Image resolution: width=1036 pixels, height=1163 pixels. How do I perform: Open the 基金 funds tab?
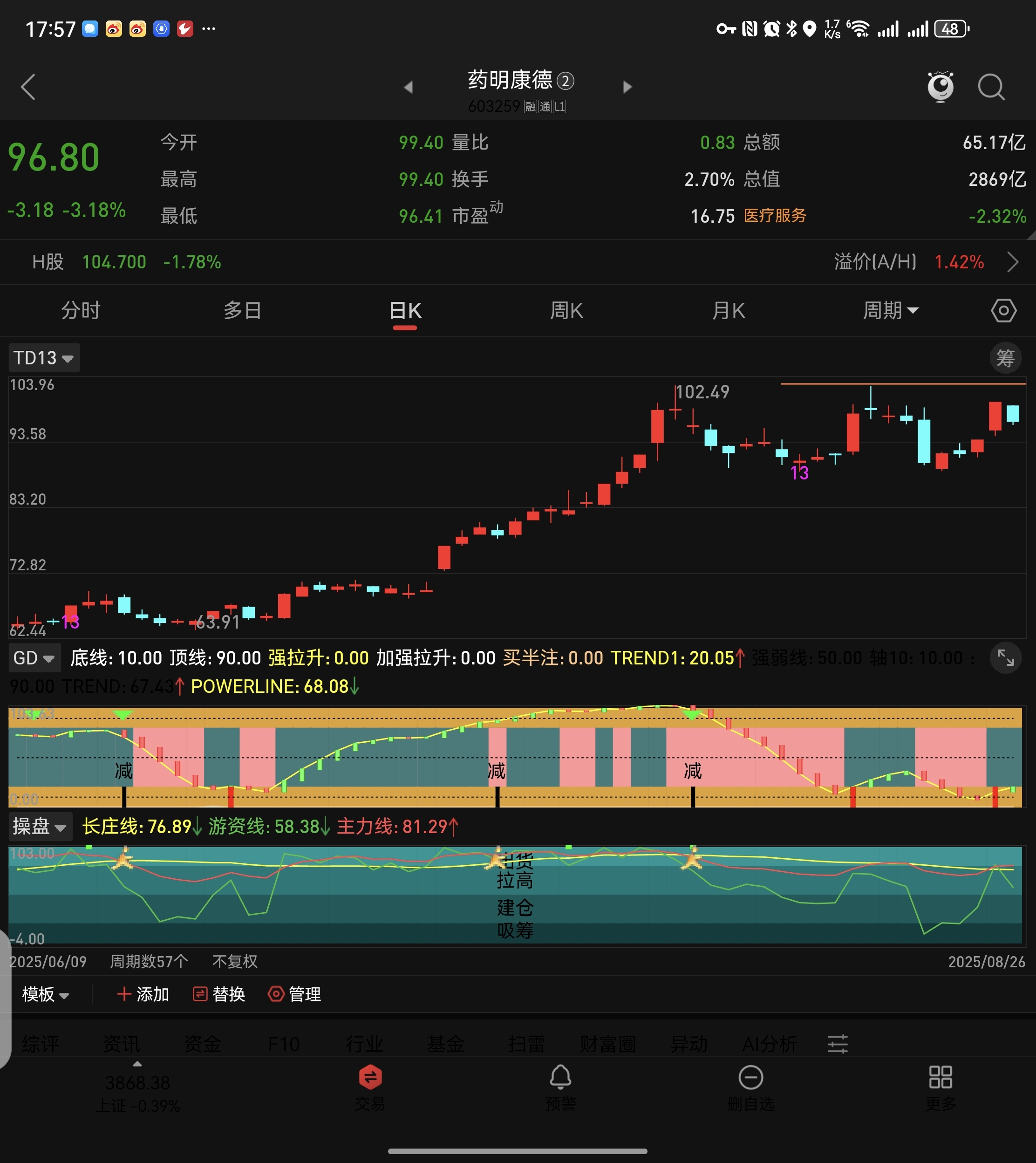click(x=446, y=1044)
